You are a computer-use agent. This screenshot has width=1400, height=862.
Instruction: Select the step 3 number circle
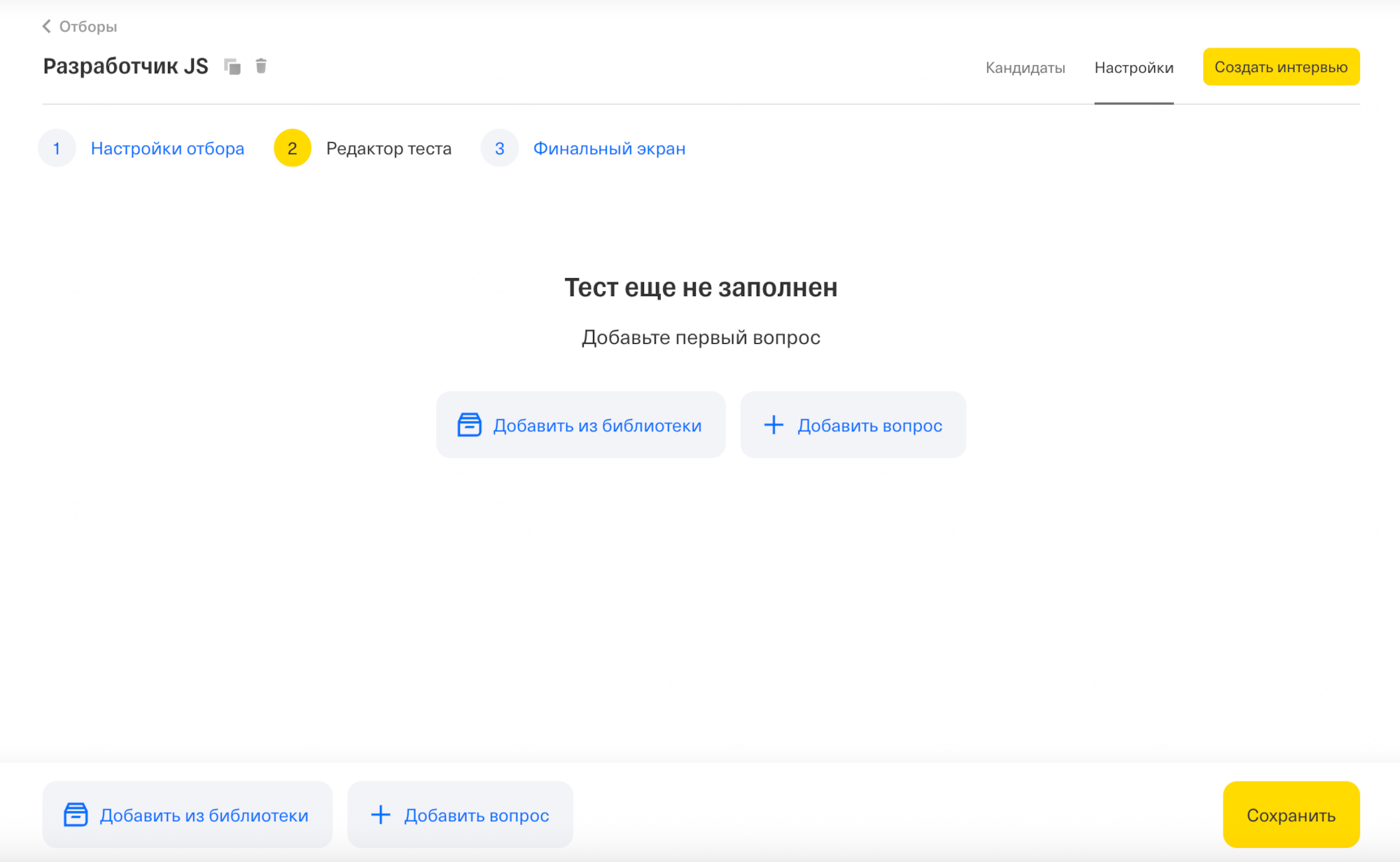point(499,148)
